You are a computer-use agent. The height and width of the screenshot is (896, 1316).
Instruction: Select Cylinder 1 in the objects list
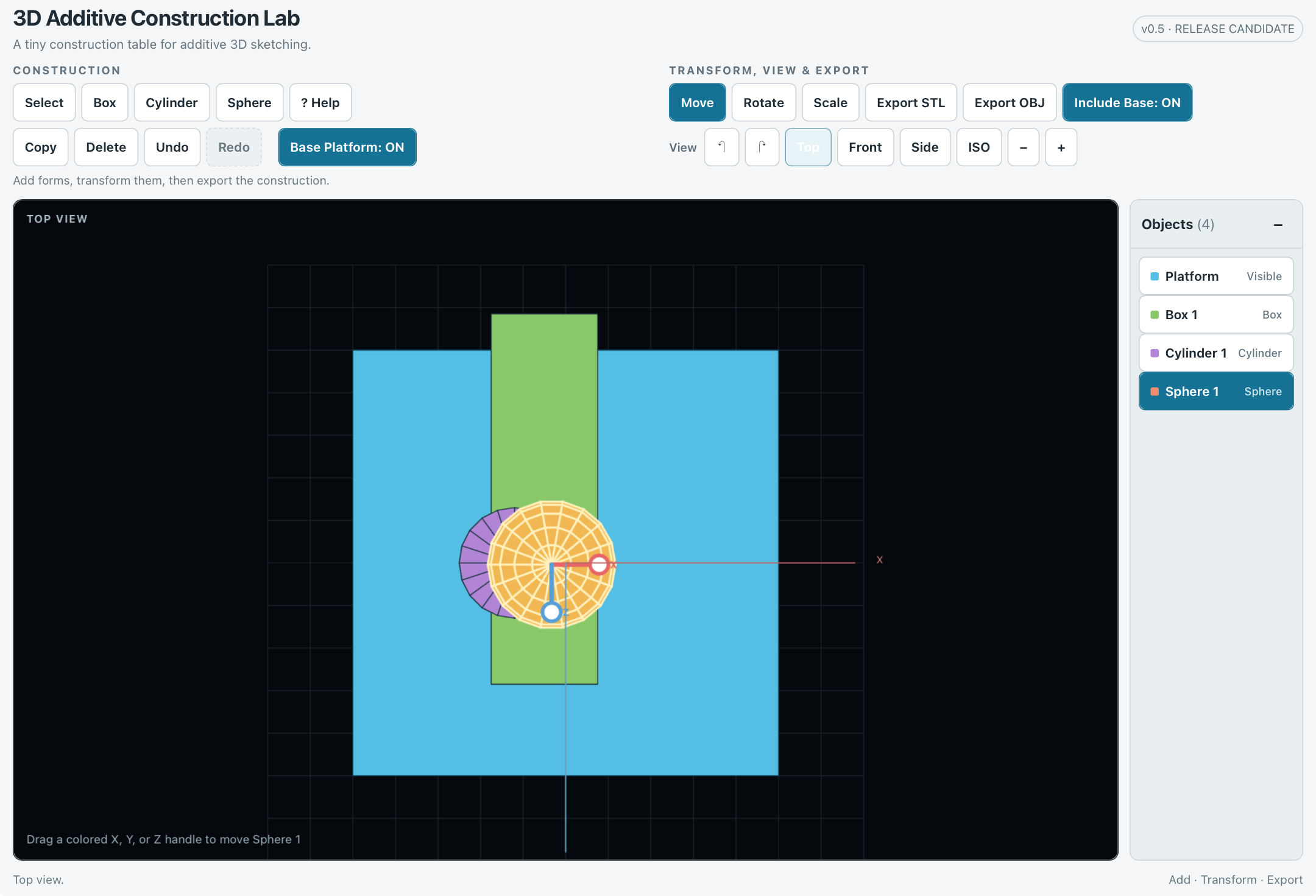coord(1215,353)
